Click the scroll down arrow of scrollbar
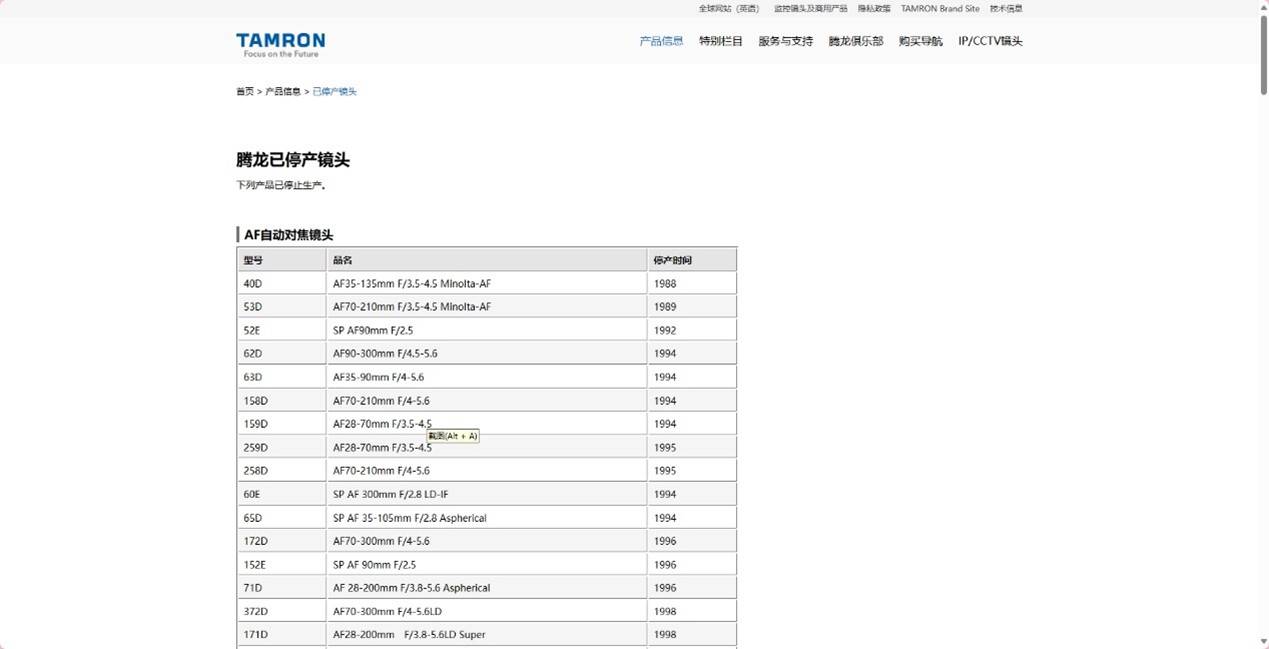This screenshot has height=649, width=1269. pyautogui.click(x=1263, y=641)
